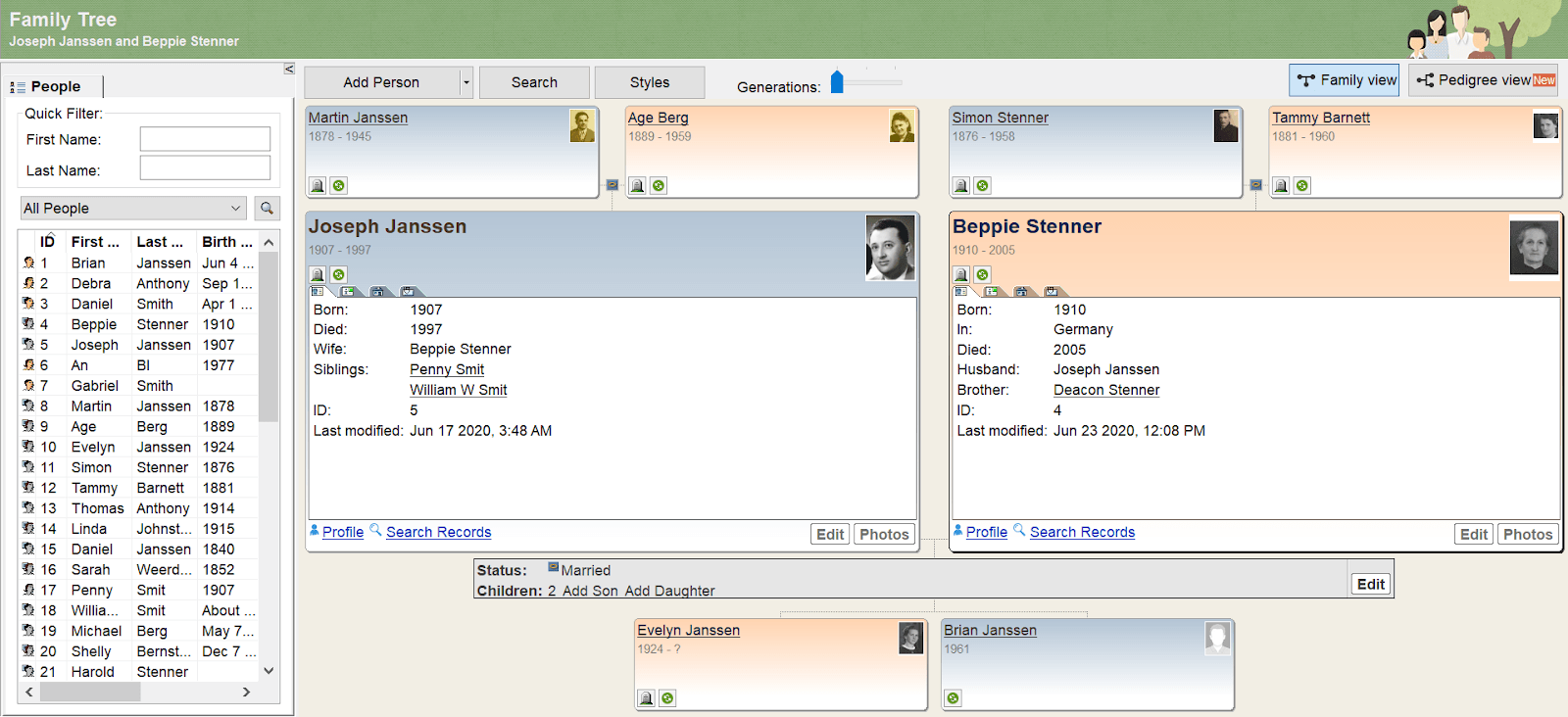Switch to Family view
This screenshot has height=717, width=1568.
click(x=1344, y=80)
